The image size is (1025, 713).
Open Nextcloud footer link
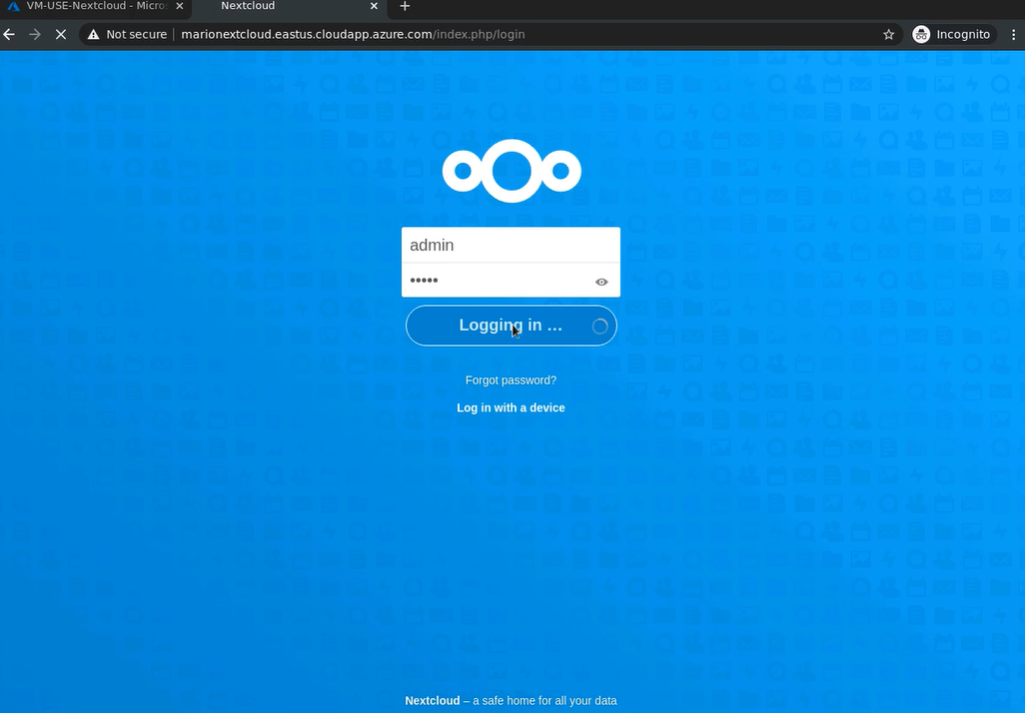[432, 700]
